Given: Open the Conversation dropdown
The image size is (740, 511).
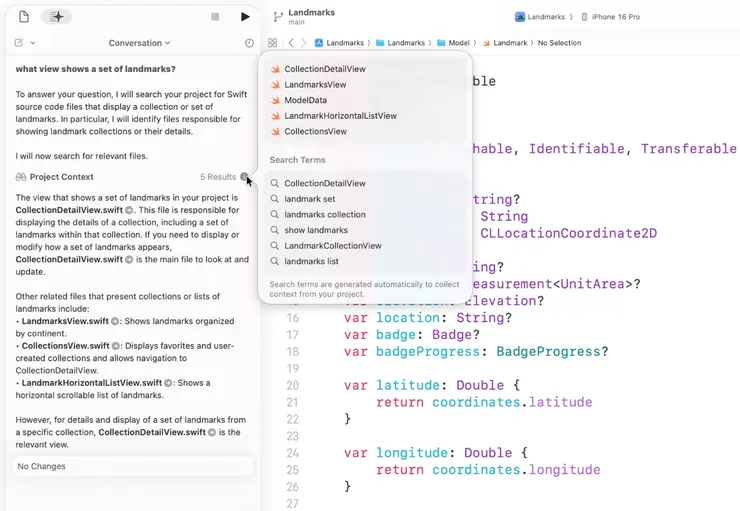Looking at the screenshot, I should tap(139, 43).
